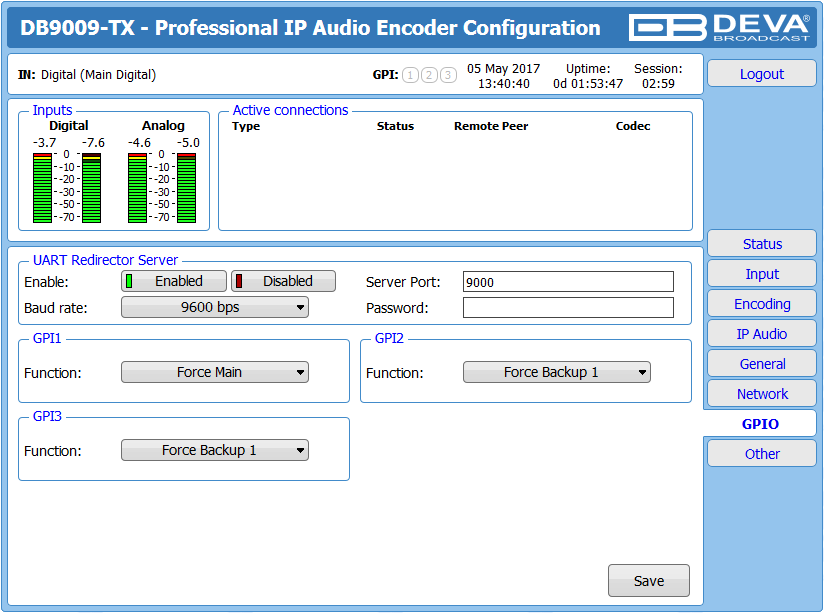Click the Analog right level meter

pos(187,188)
